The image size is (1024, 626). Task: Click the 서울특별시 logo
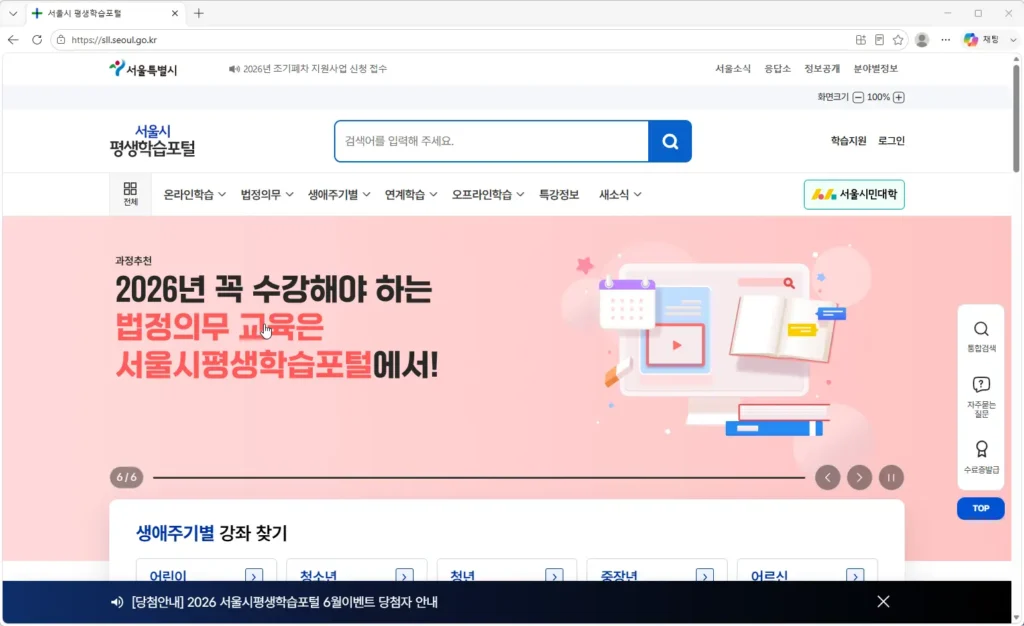(x=143, y=69)
